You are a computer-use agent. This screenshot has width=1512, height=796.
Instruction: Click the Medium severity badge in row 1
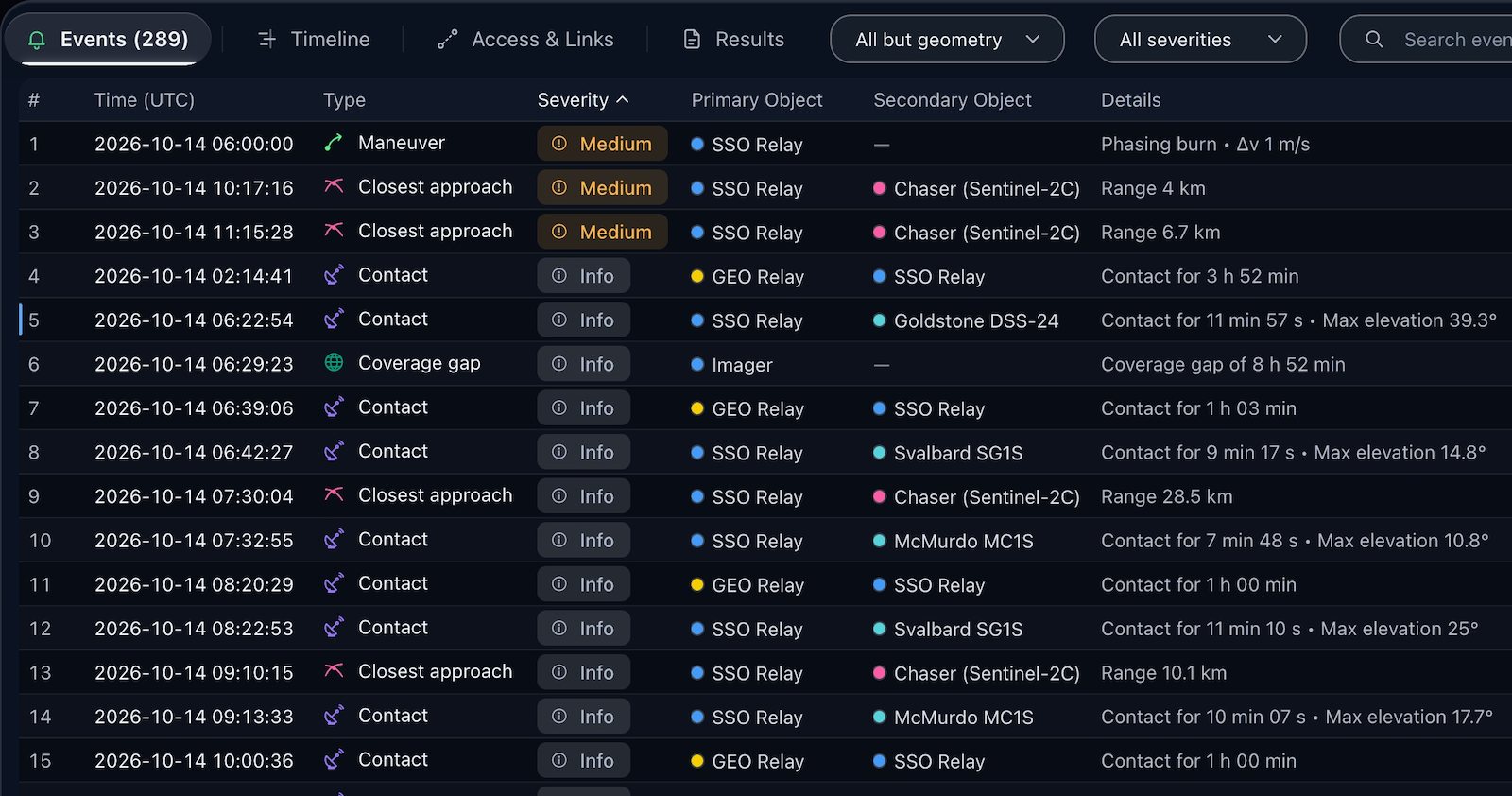coord(602,144)
